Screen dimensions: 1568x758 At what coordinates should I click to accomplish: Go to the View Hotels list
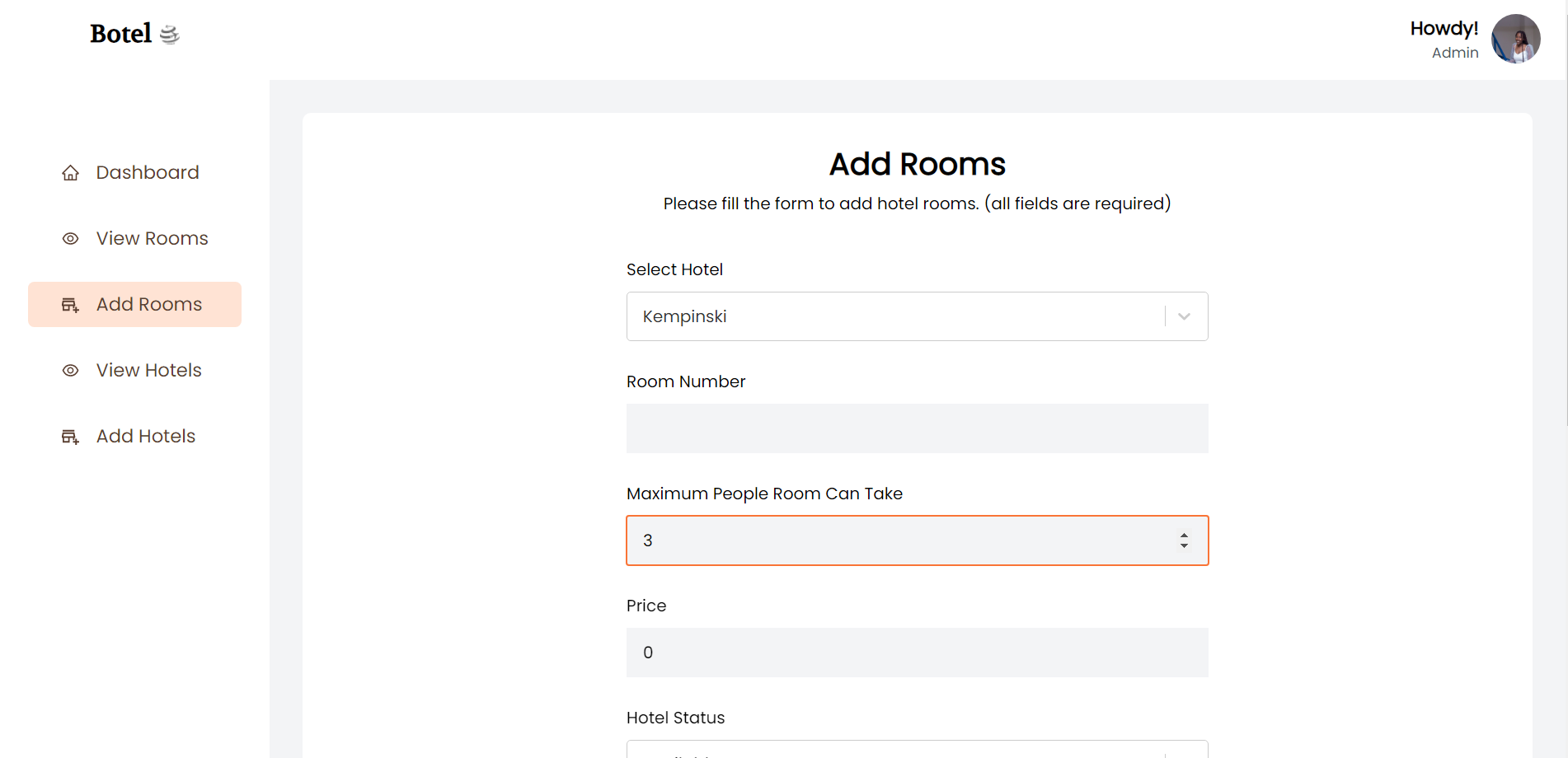click(x=148, y=371)
